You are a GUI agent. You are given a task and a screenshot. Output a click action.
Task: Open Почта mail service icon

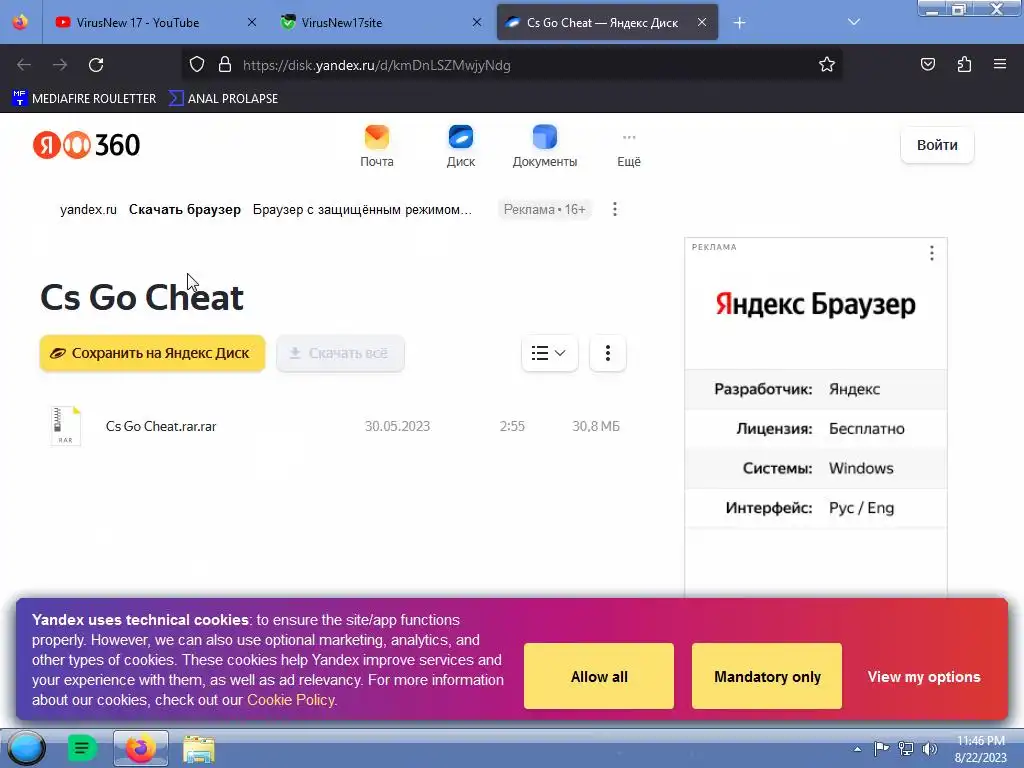pos(377,146)
